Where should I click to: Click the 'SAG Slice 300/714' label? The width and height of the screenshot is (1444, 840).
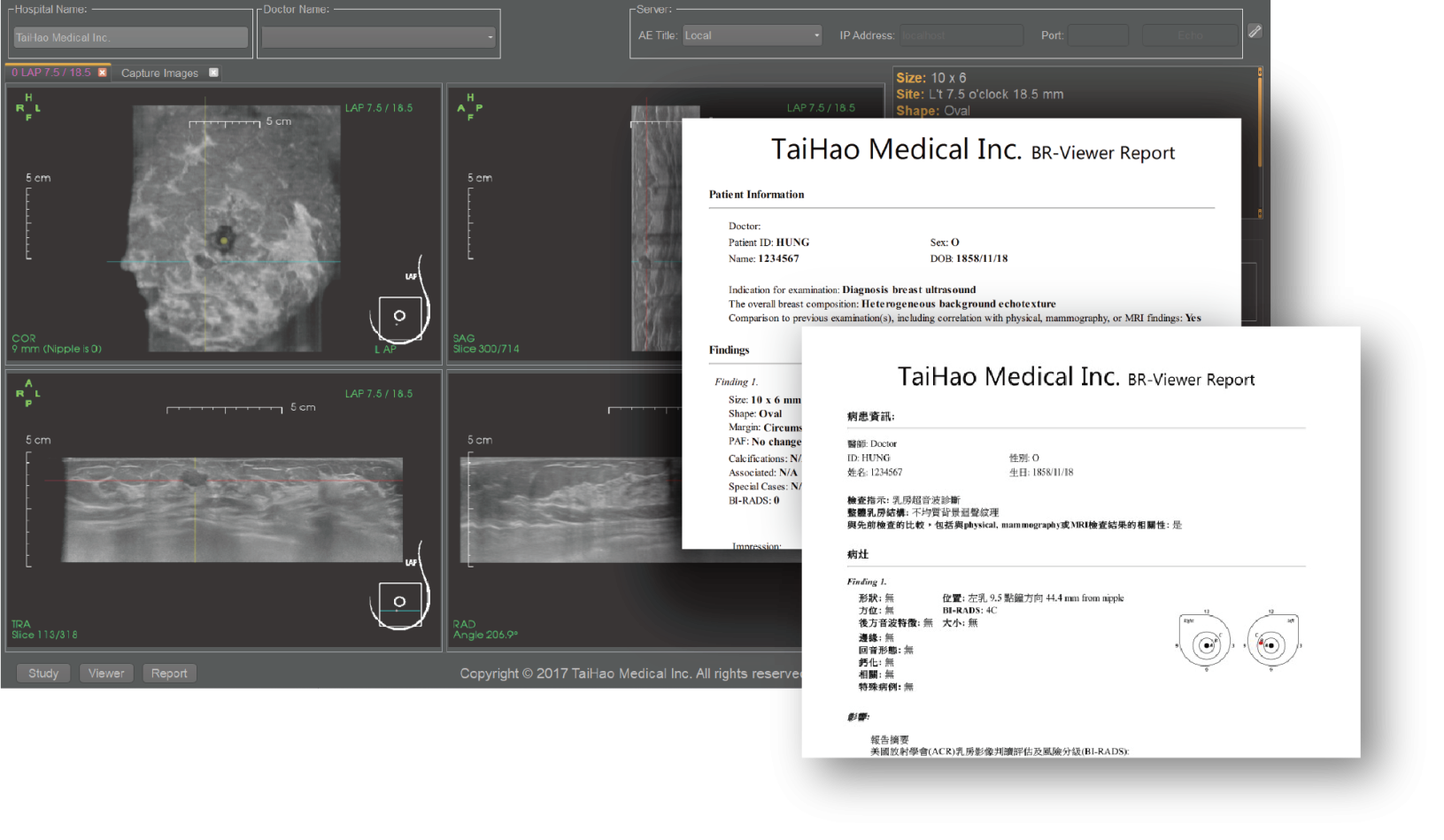pos(486,343)
